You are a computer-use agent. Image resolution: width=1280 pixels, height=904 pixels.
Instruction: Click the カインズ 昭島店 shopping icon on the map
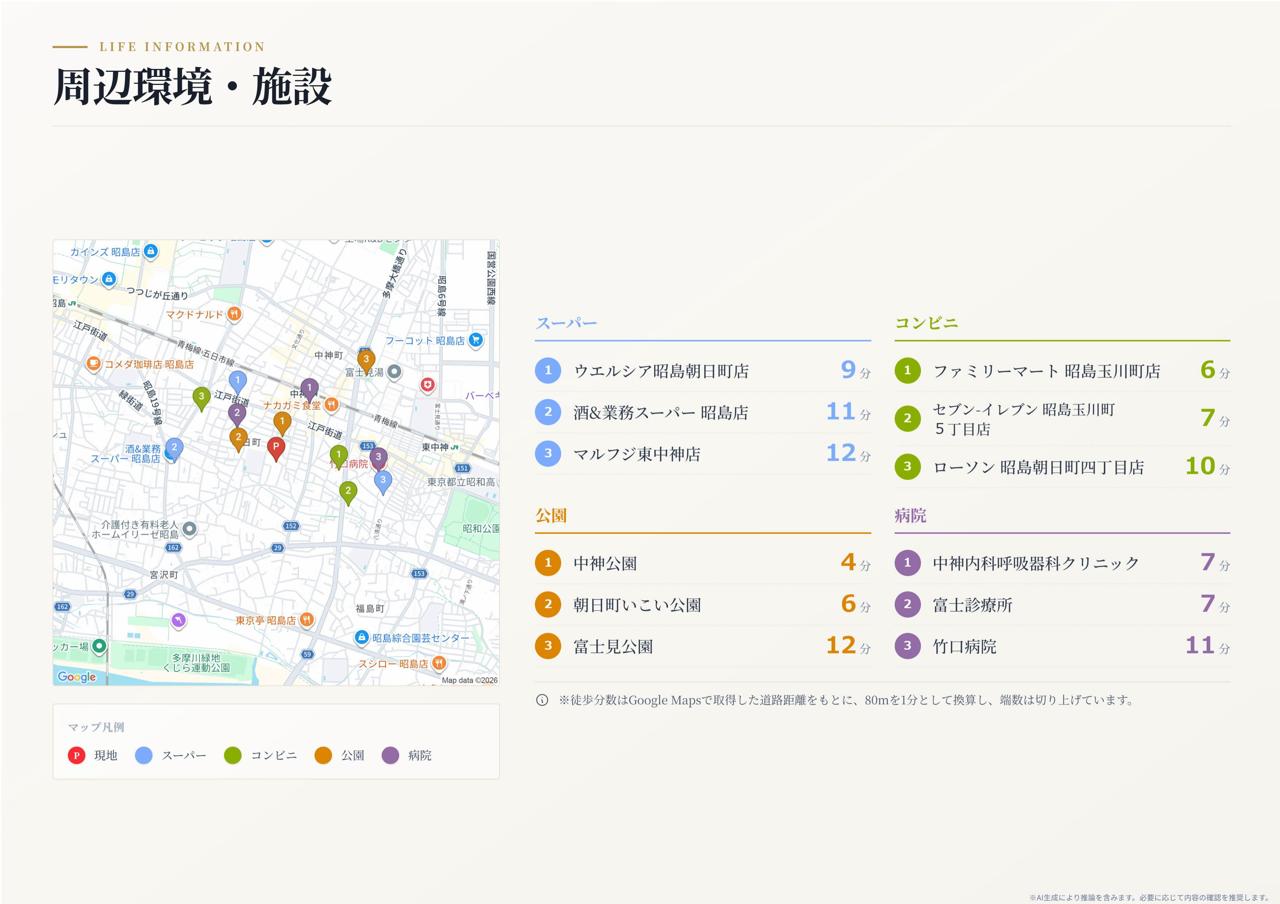[x=151, y=251]
